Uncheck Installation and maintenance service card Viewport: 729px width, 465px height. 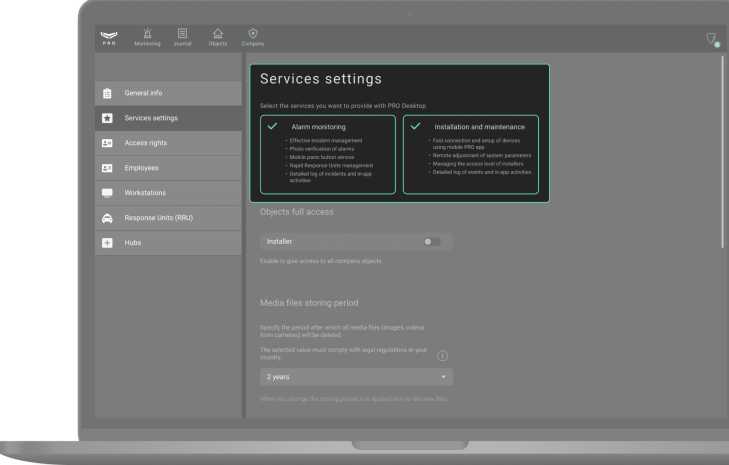(x=415, y=127)
